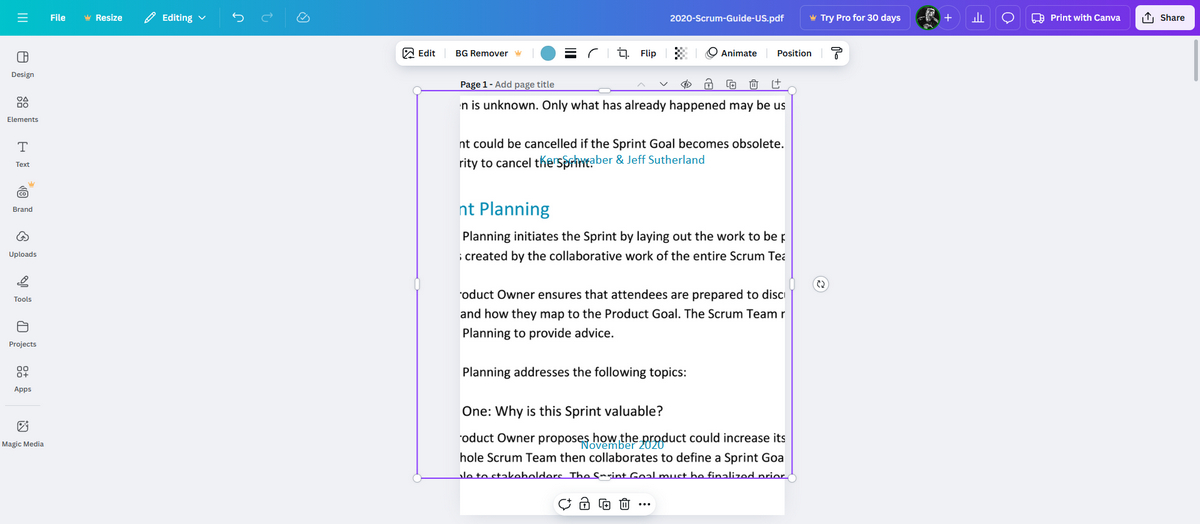Viewport: 1200px width, 524px height.
Task: Toggle hide page eye icon
Action: (x=686, y=84)
